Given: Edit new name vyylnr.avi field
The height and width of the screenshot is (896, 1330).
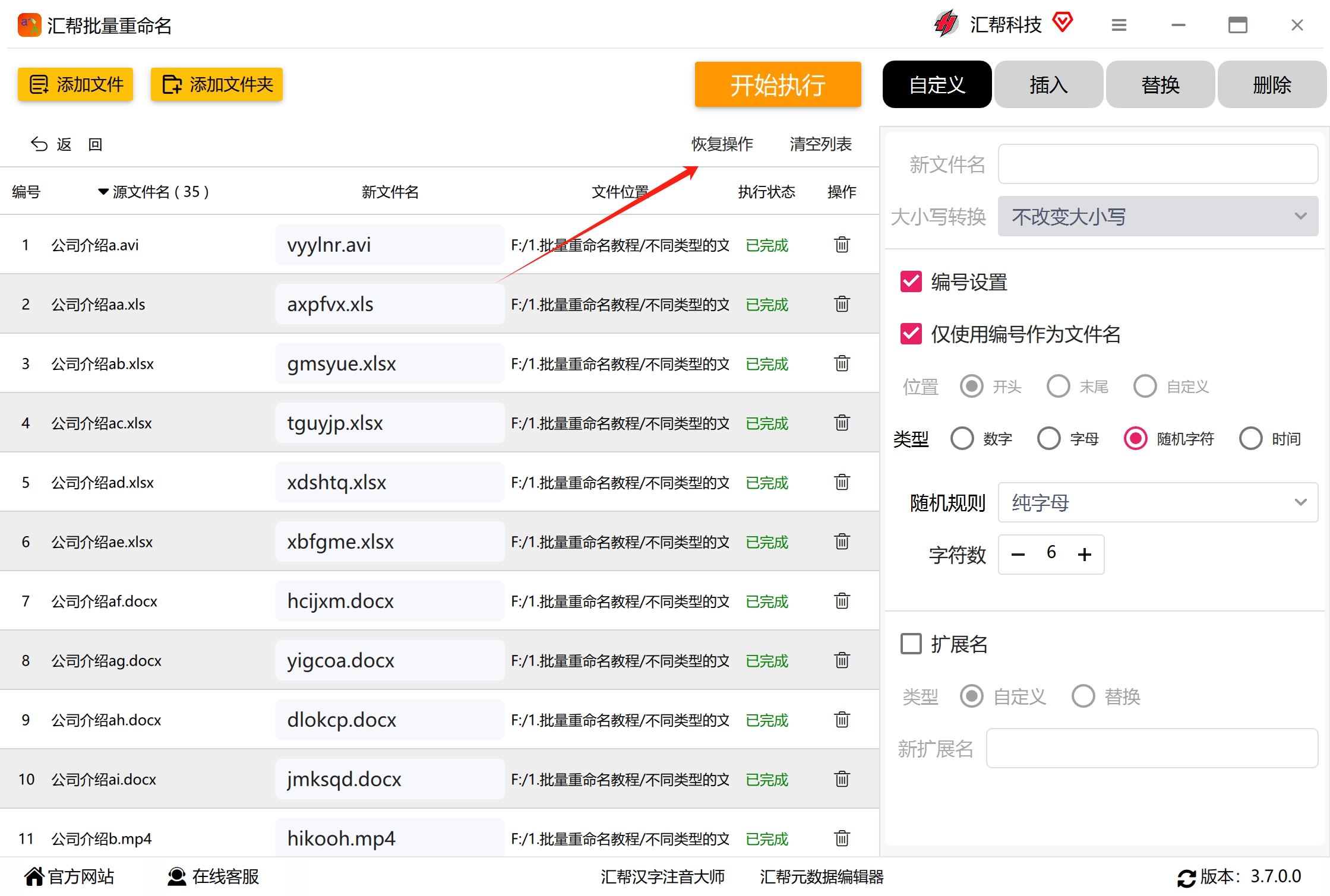Looking at the screenshot, I should [x=390, y=245].
